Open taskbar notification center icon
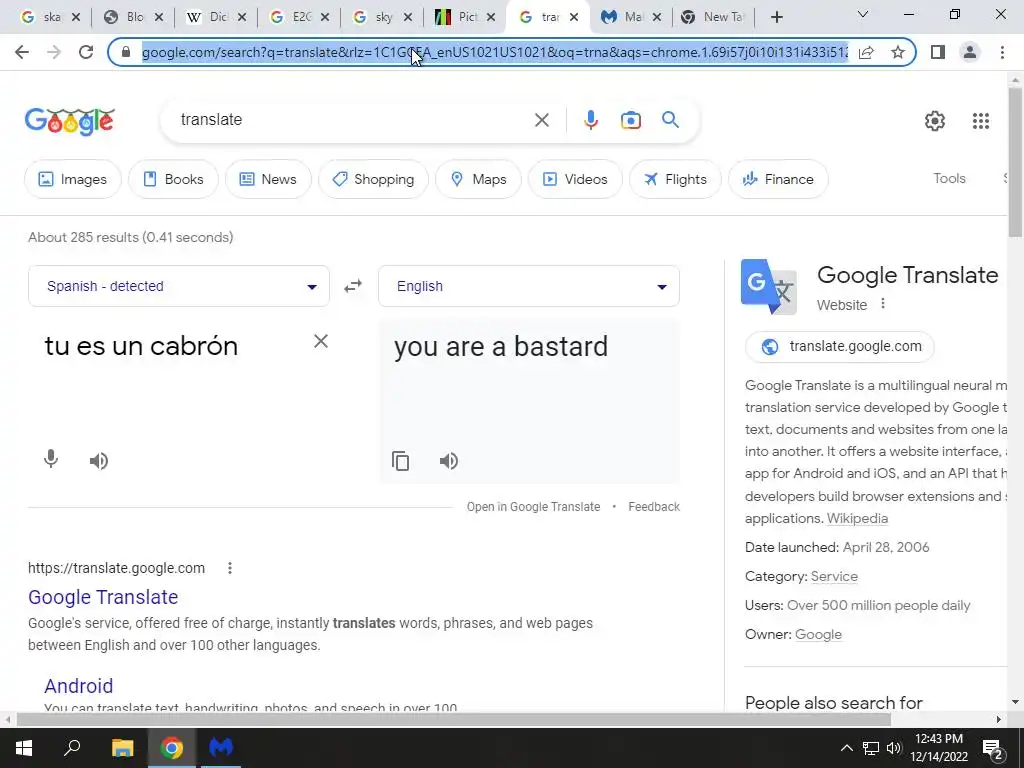This screenshot has height=768, width=1024. tap(993, 748)
